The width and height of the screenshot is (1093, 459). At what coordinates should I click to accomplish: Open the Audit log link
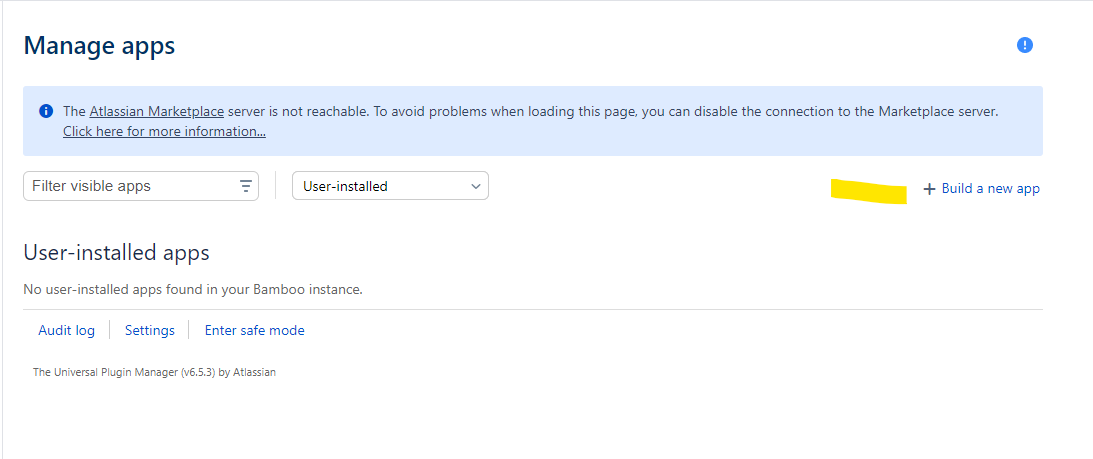coord(66,331)
